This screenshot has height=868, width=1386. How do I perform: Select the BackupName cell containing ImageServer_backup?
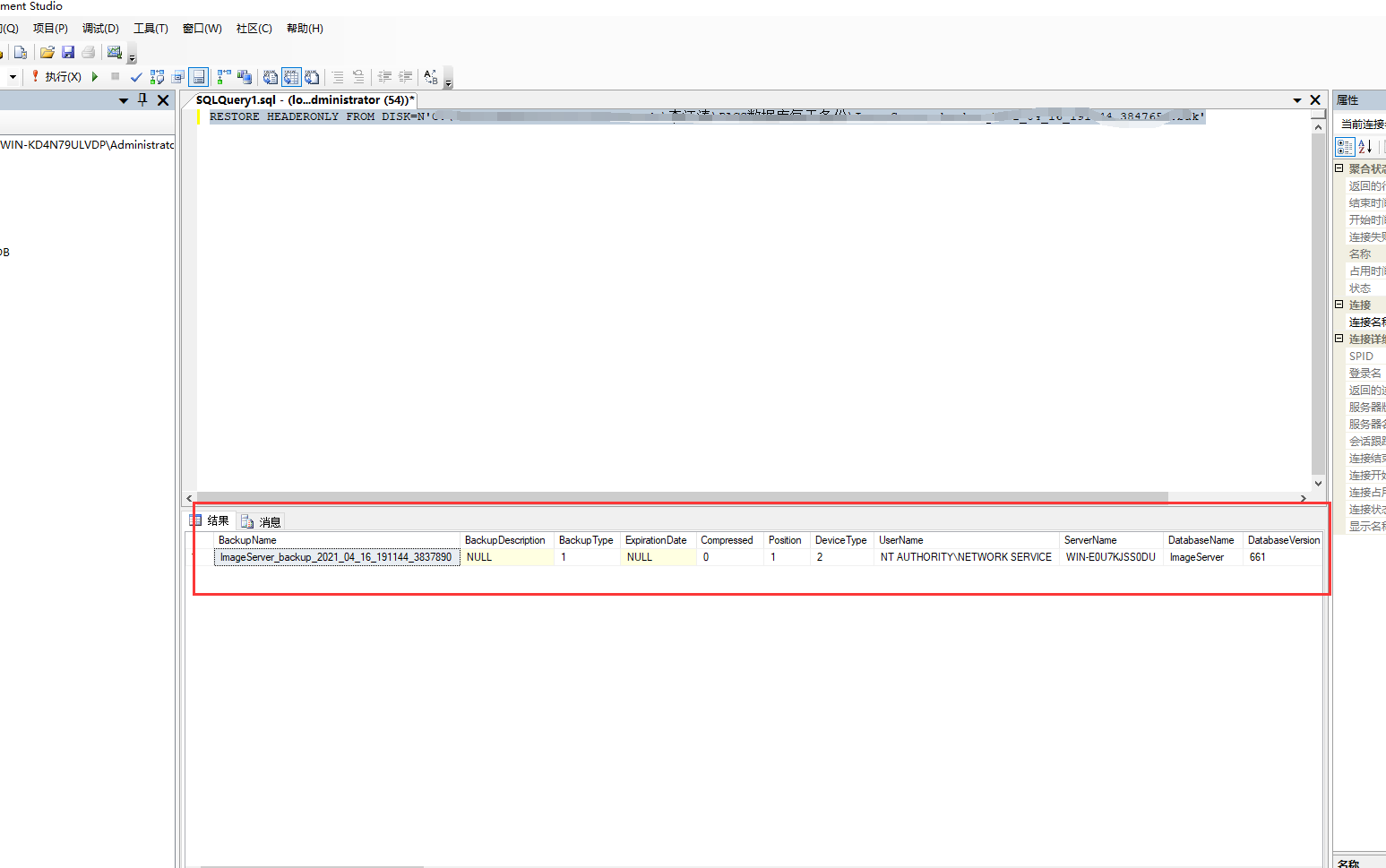click(x=336, y=556)
